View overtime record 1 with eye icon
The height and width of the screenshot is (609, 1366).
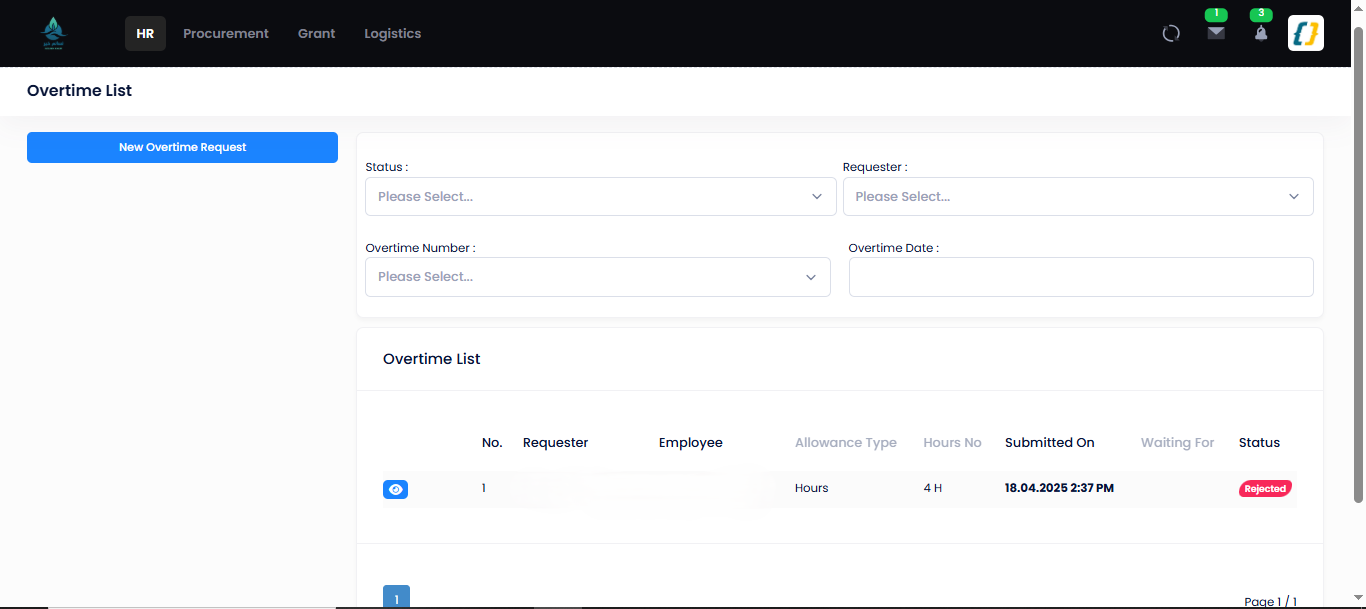click(395, 489)
